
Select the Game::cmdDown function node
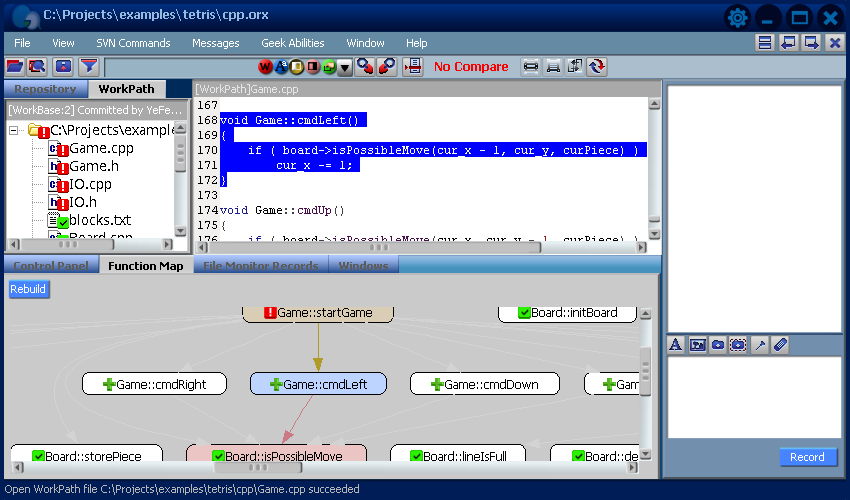[x=485, y=384]
